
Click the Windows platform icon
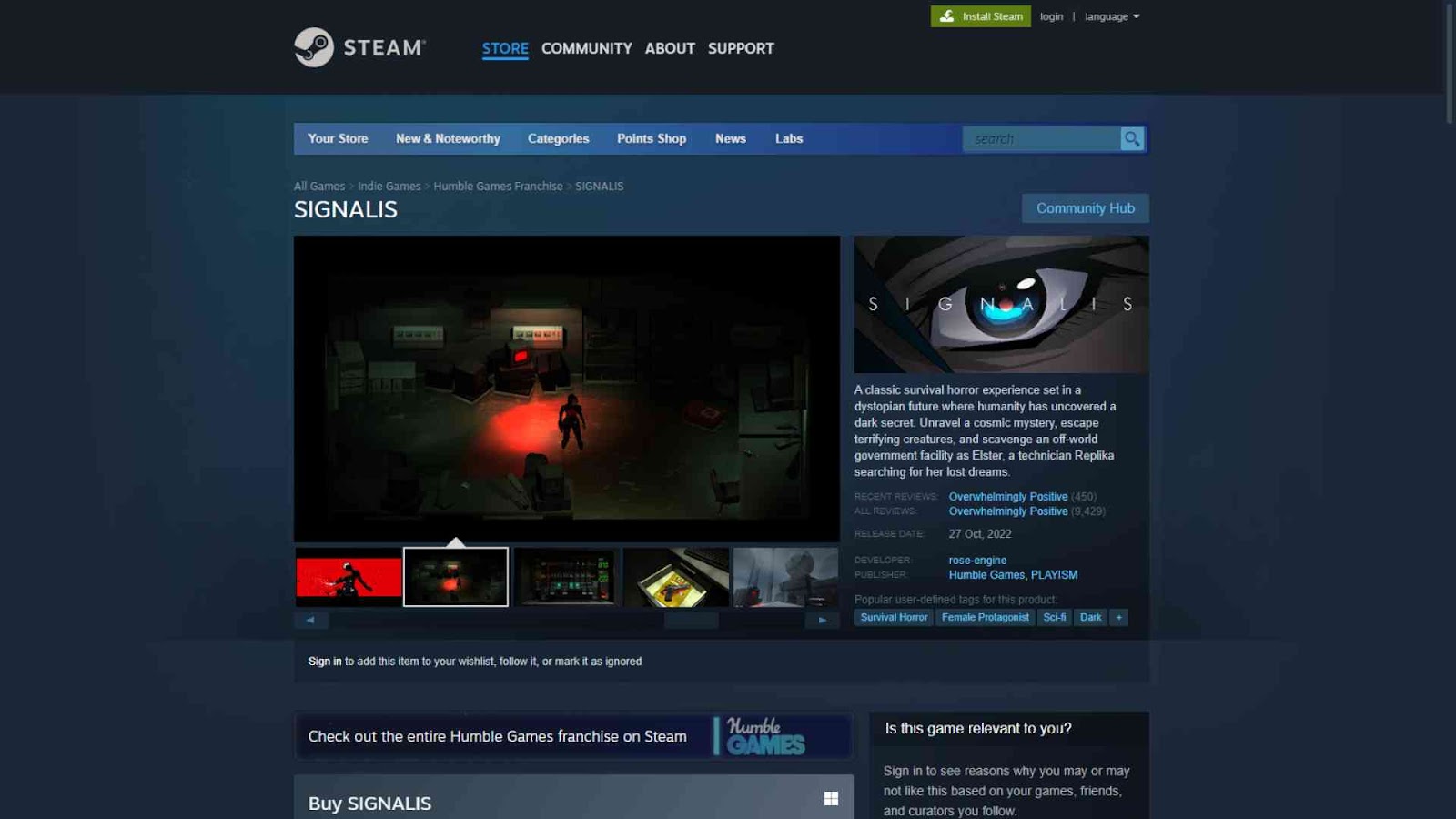pos(831,798)
